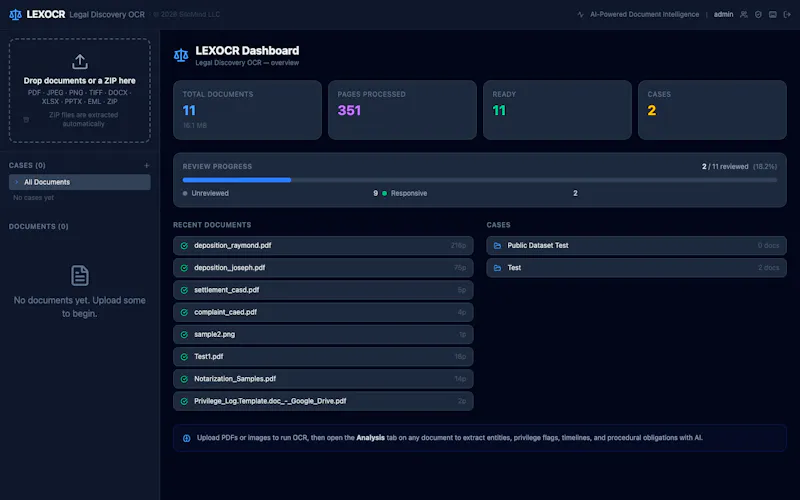The width and height of the screenshot is (800, 500).
Task: Click the review progress bar
Action: tap(480, 180)
